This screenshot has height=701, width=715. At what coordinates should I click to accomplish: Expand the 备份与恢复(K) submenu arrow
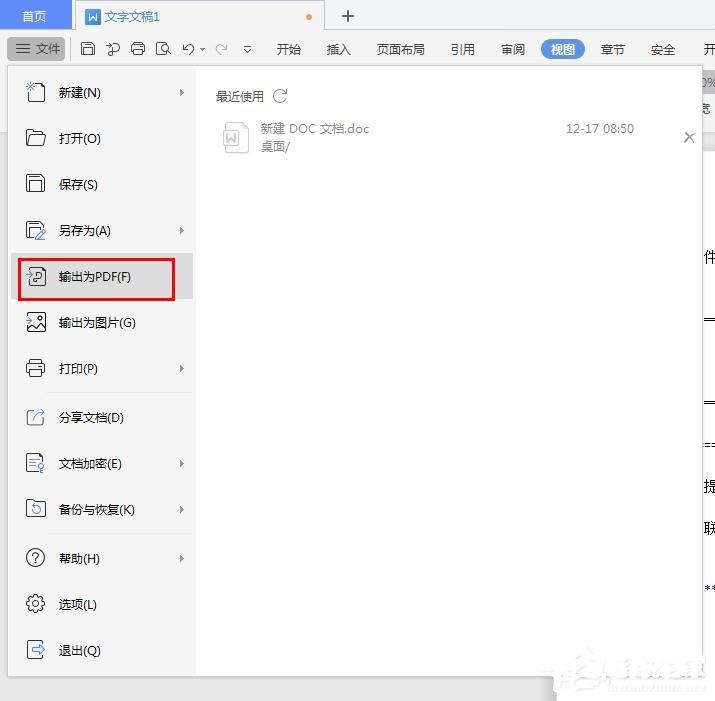click(x=181, y=509)
